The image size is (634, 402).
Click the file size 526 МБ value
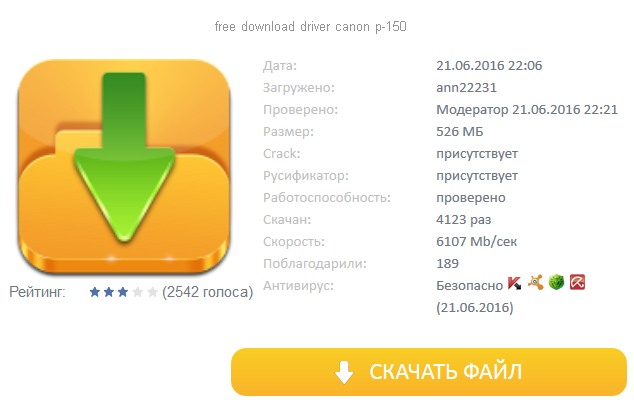[x=460, y=132]
